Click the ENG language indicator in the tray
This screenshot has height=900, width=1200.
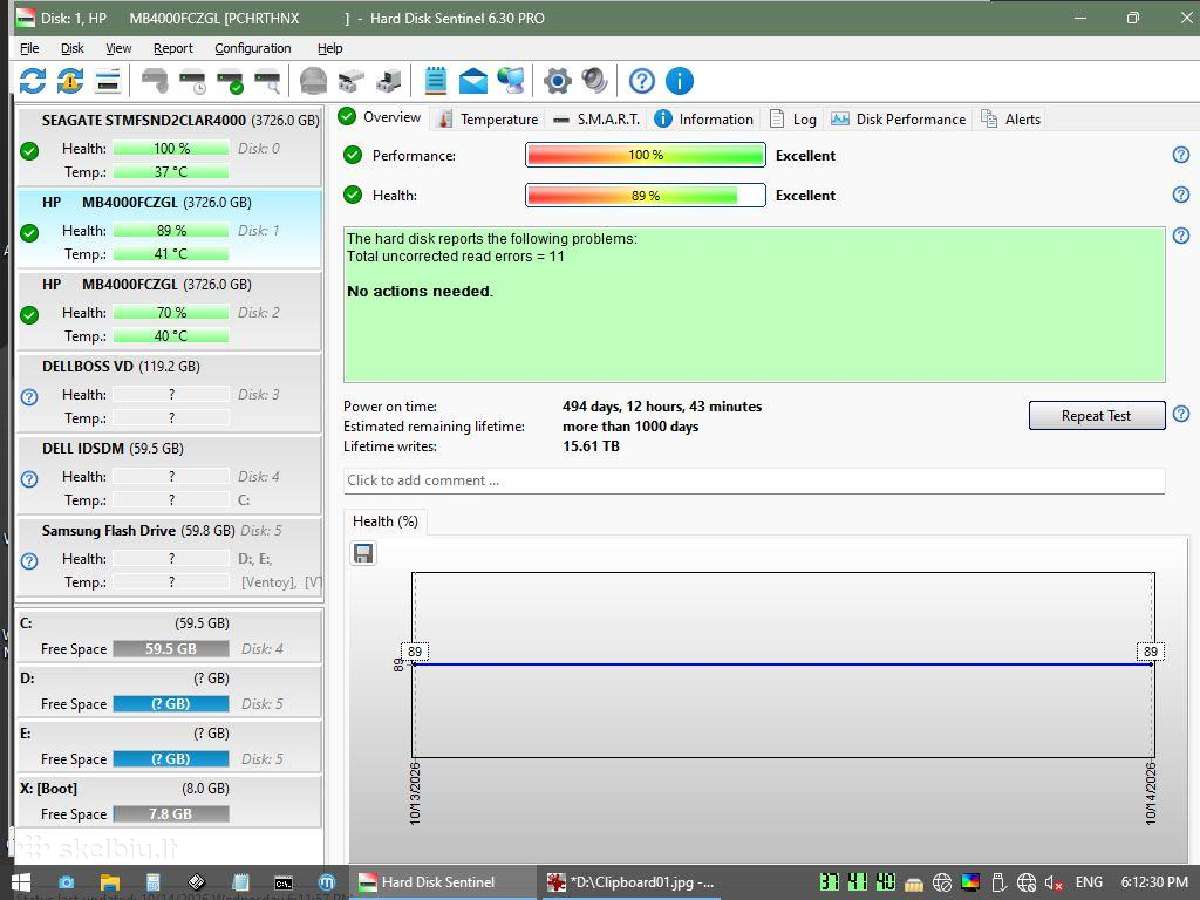click(1089, 882)
